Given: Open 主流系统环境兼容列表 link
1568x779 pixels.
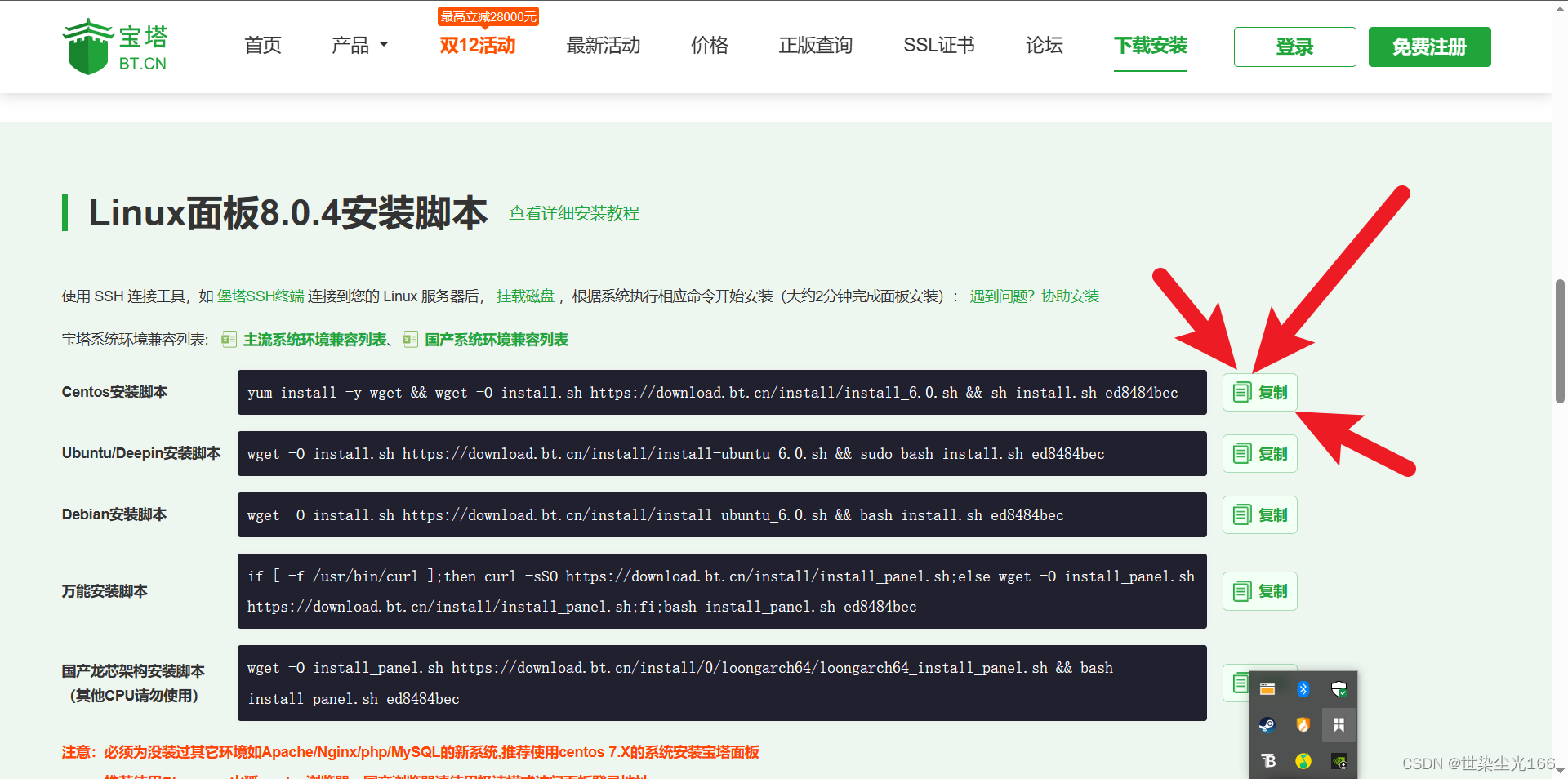Looking at the screenshot, I should [x=315, y=340].
